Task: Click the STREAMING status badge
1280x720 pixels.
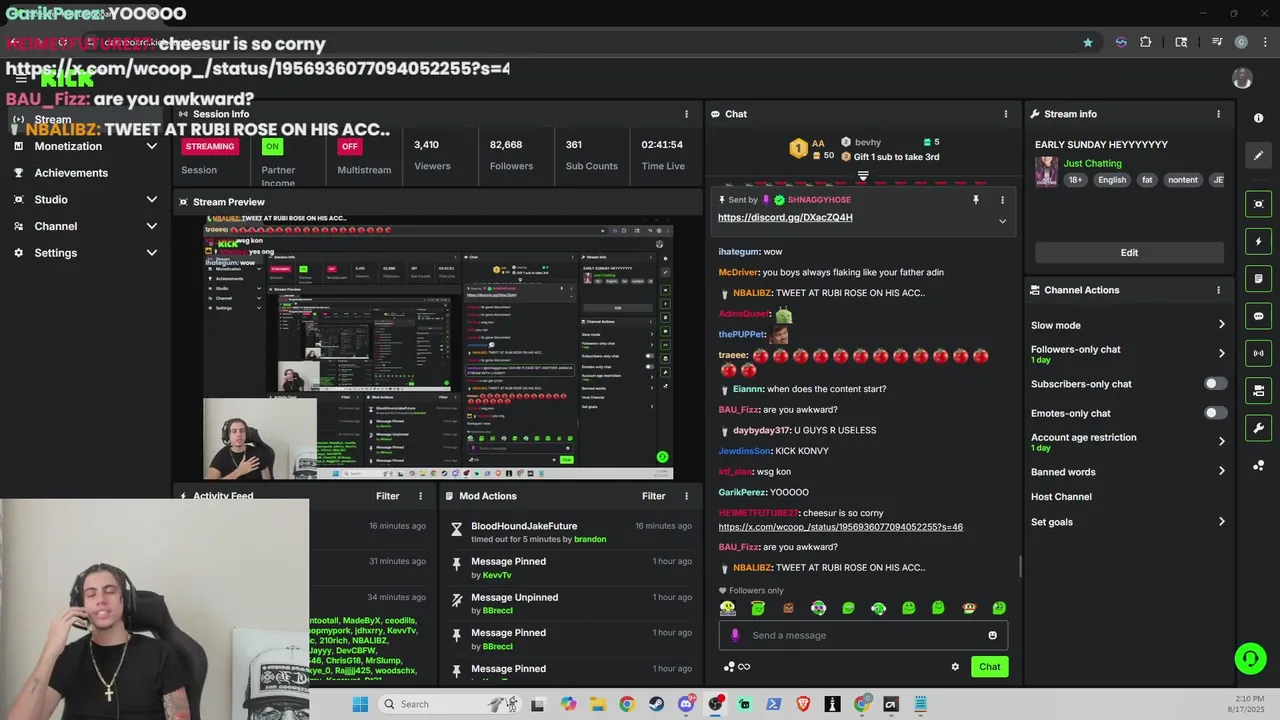Action: [210, 146]
